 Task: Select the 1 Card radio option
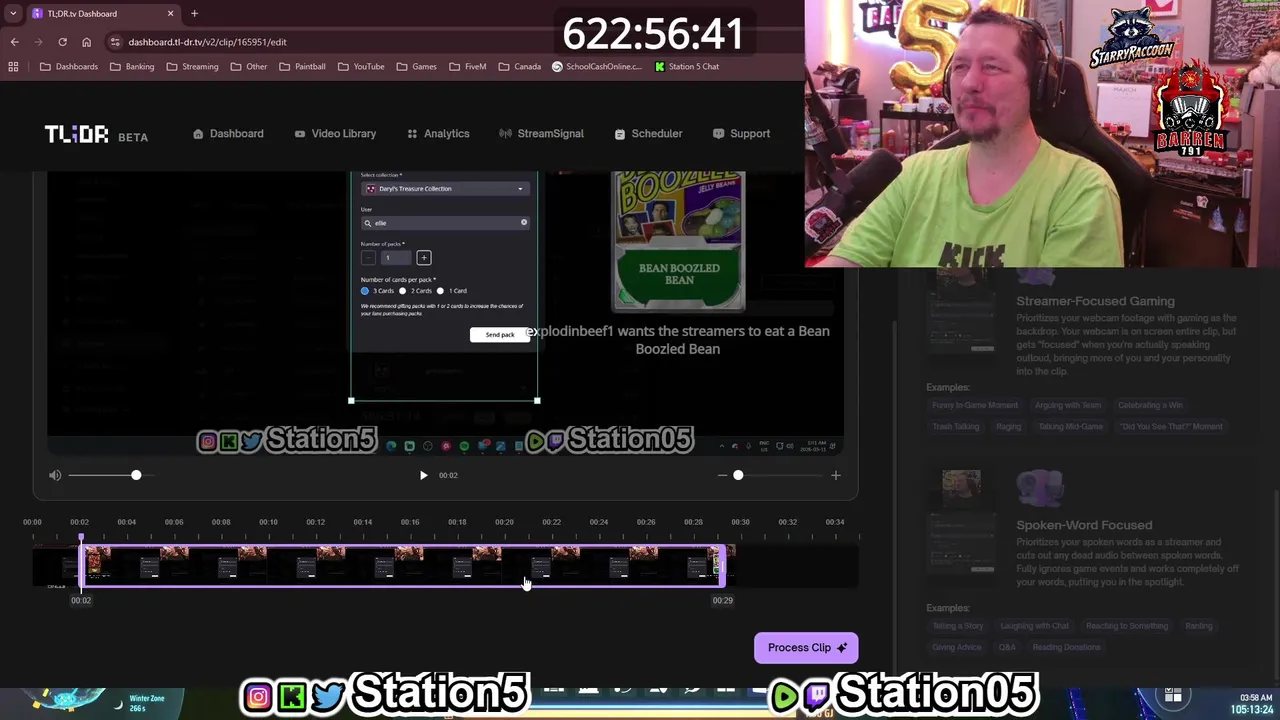(440, 291)
